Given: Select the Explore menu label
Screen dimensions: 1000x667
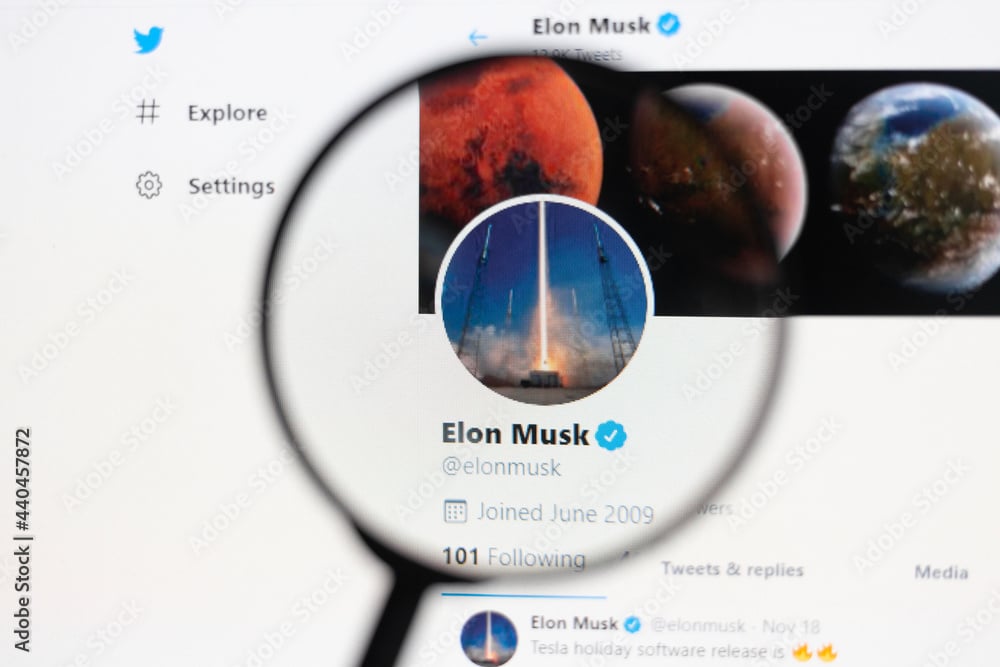Looking at the screenshot, I should [227, 113].
